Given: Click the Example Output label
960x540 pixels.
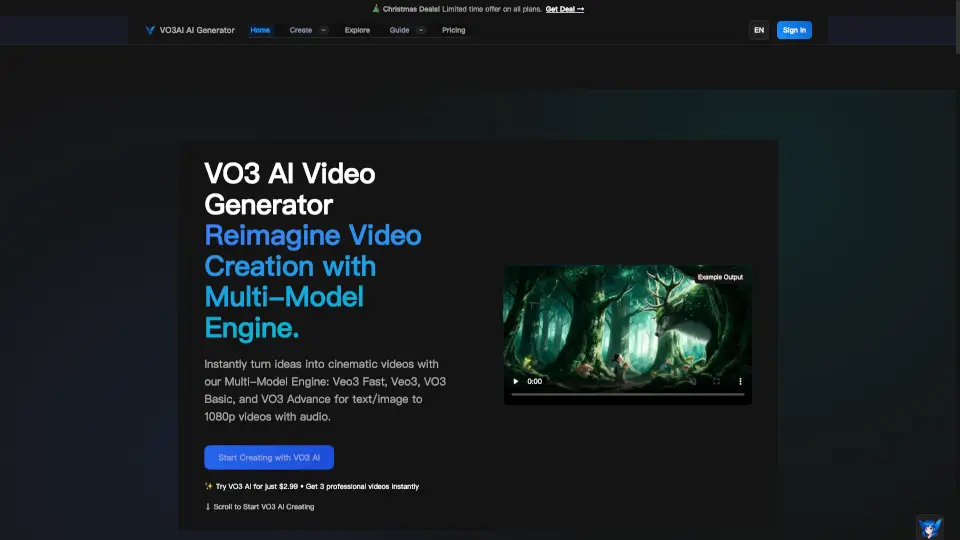Looking at the screenshot, I should pos(720,277).
